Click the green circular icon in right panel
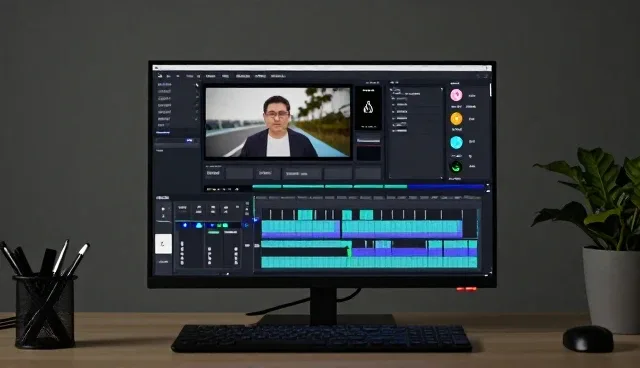The width and height of the screenshot is (640, 368). tap(456, 166)
